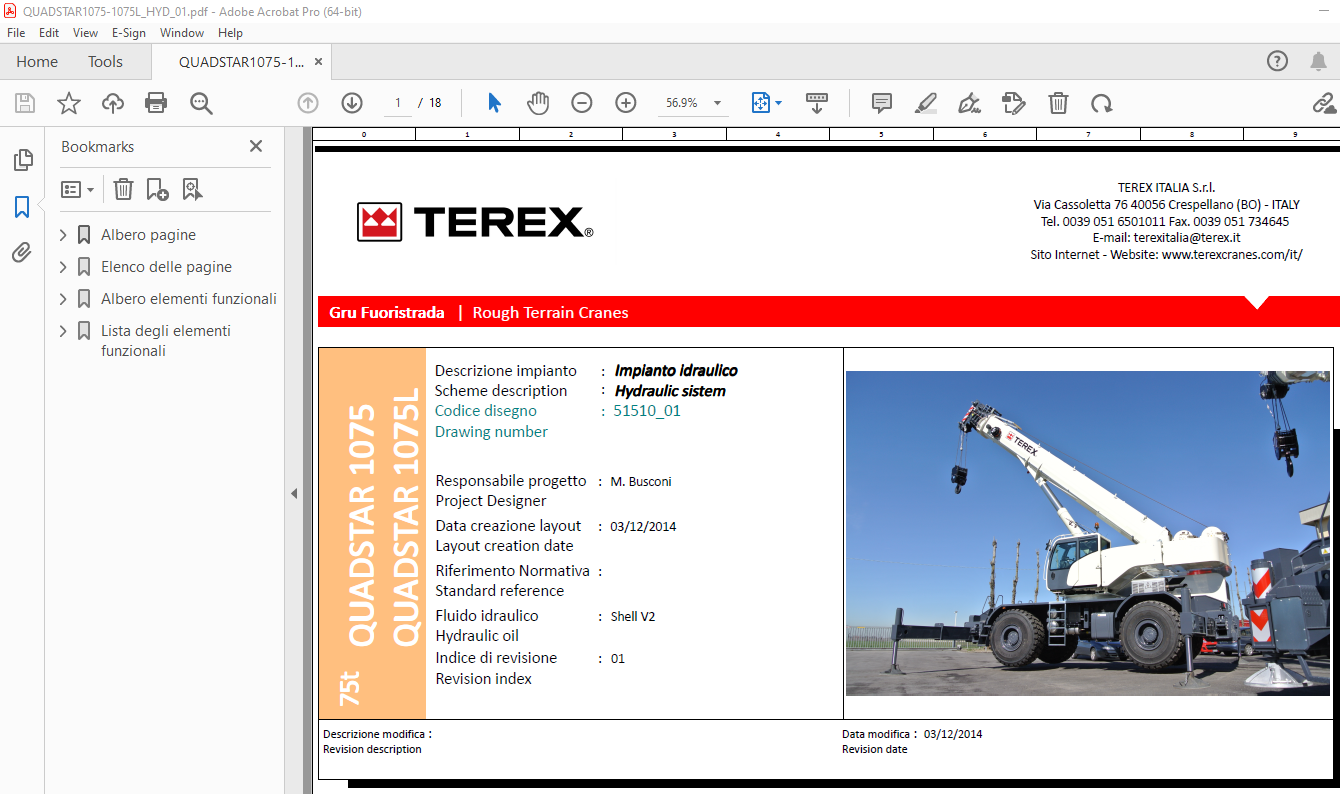The width and height of the screenshot is (1340, 794).
Task: Collapse the navigation pane with arrow
Action: click(x=294, y=493)
